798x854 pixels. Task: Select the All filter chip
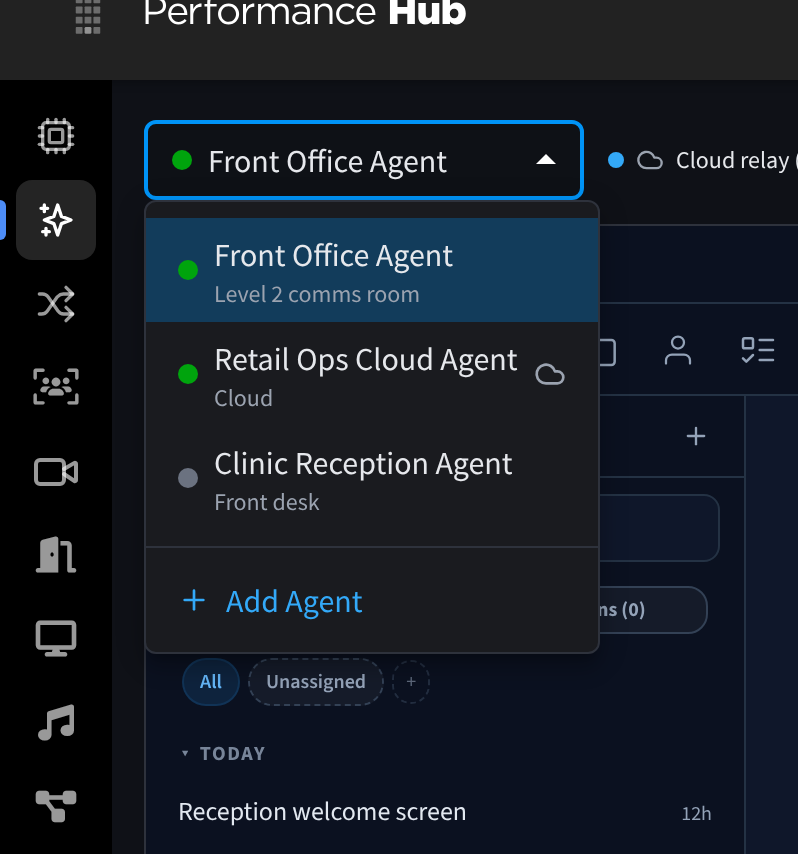pos(211,682)
